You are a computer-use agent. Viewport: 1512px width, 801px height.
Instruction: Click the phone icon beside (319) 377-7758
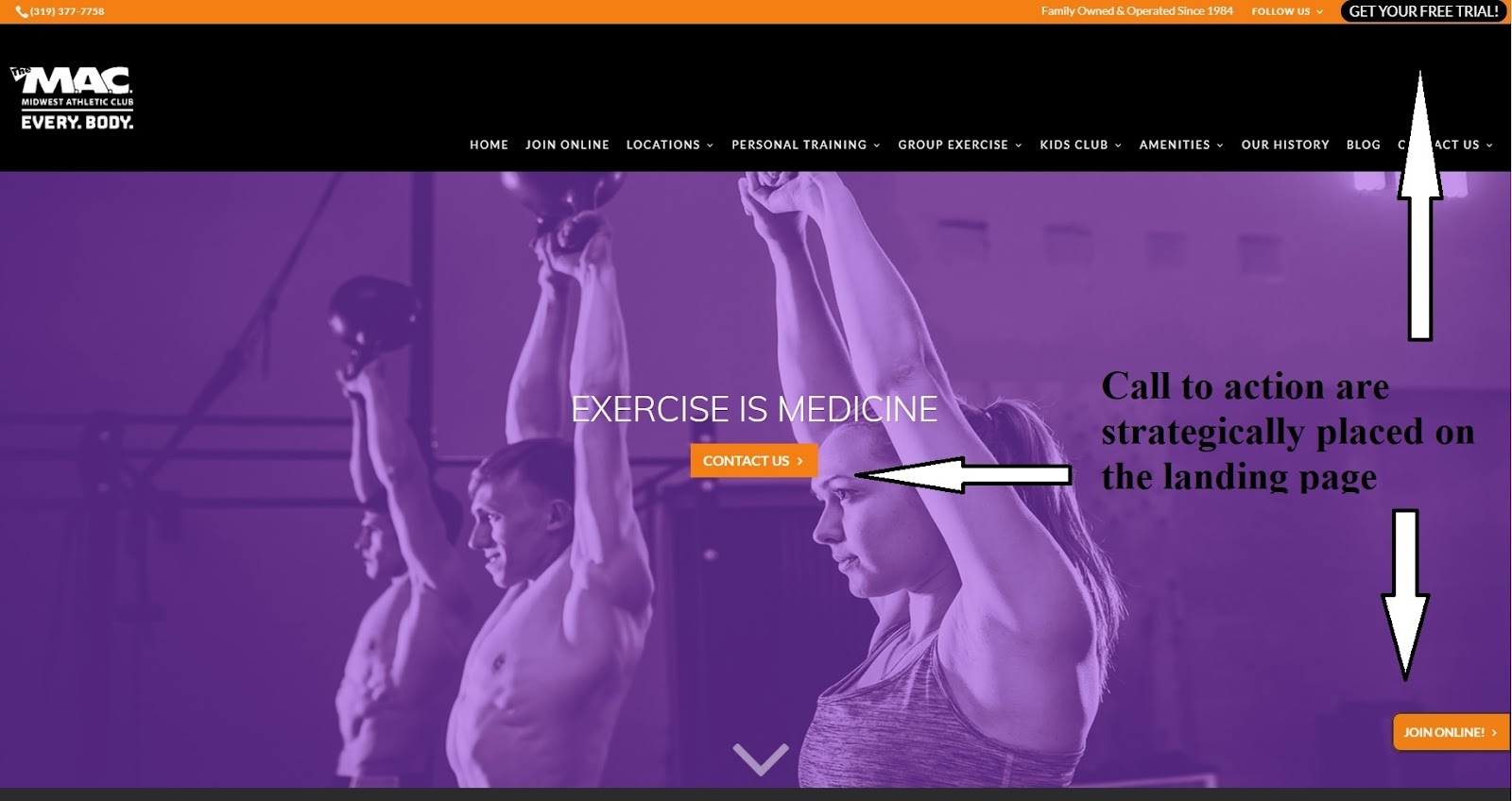click(x=22, y=11)
